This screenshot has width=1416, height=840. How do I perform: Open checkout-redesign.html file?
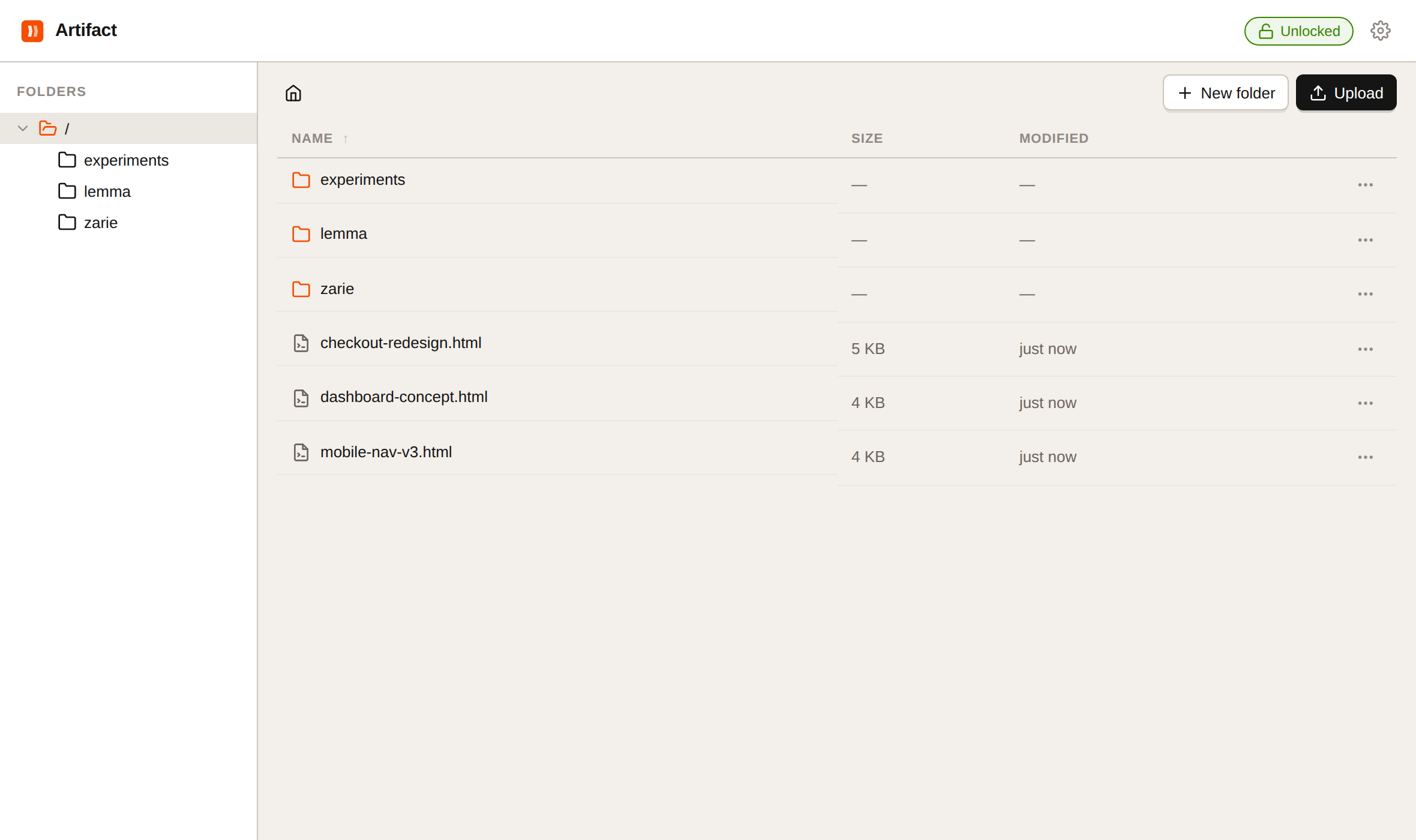[x=401, y=343]
